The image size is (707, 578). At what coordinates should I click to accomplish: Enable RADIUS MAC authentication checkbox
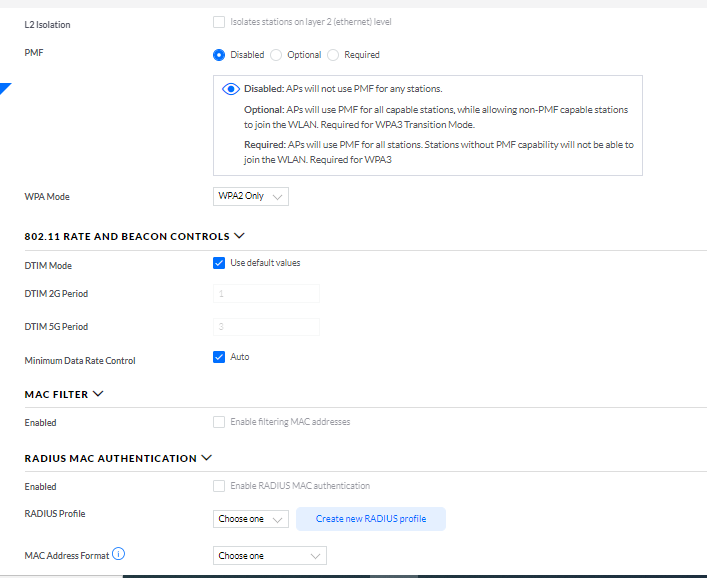click(x=219, y=486)
